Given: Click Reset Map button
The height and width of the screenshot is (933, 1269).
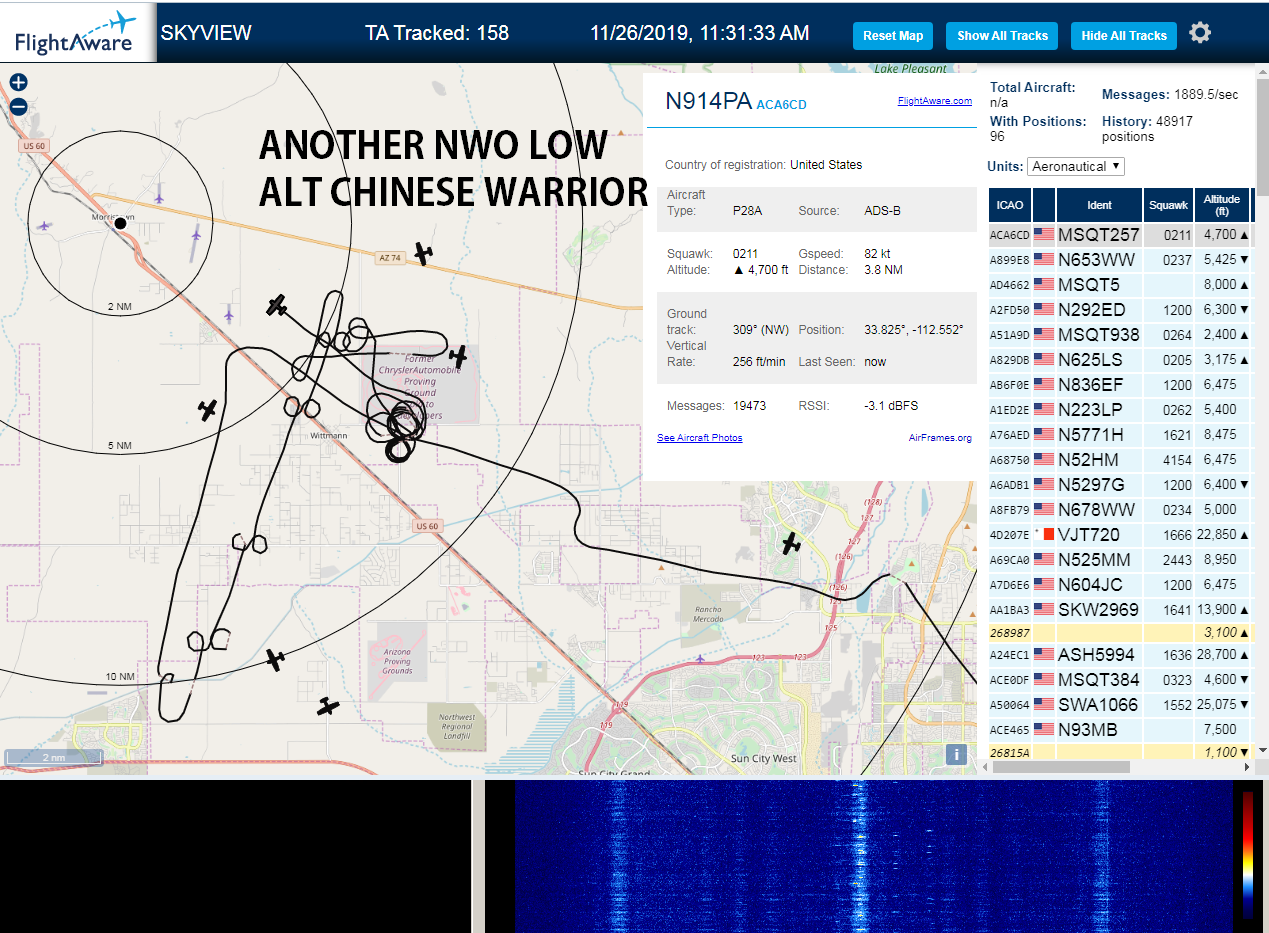Looking at the screenshot, I should click(893, 35).
